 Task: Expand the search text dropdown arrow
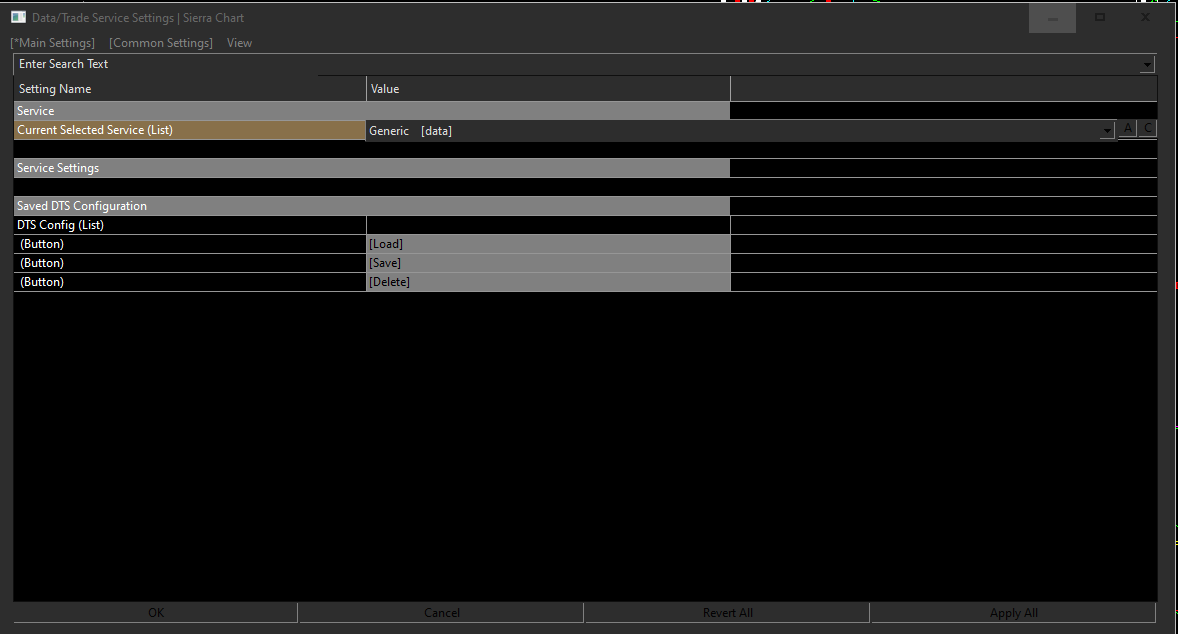tap(1146, 65)
